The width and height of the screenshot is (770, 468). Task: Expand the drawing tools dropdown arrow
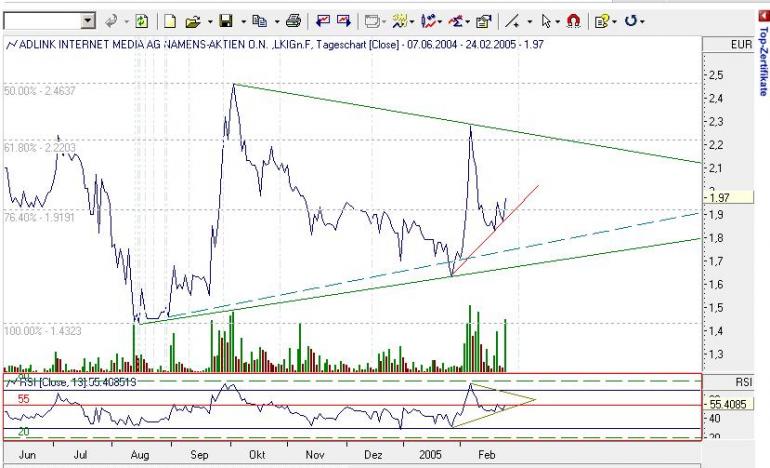pyautogui.click(x=529, y=22)
